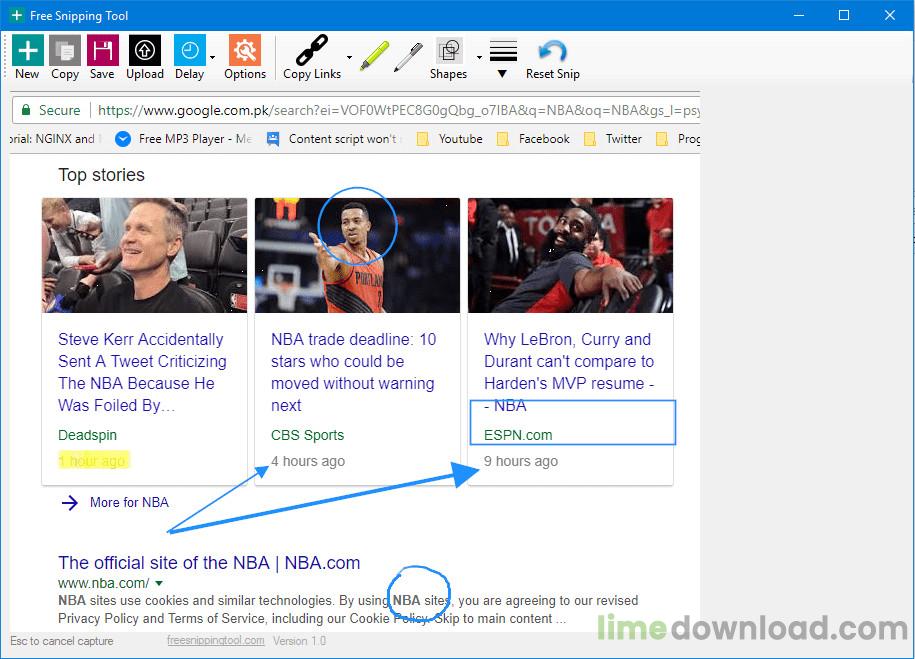Click the Secure padlock icon
Viewport: 915px width, 659px height.
(x=26, y=110)
